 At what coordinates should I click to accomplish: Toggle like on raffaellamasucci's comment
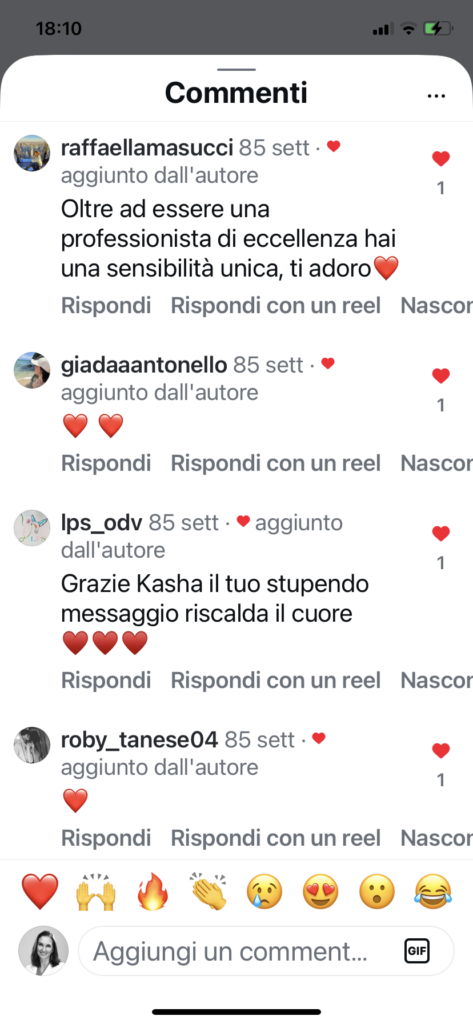pos(441,159)
